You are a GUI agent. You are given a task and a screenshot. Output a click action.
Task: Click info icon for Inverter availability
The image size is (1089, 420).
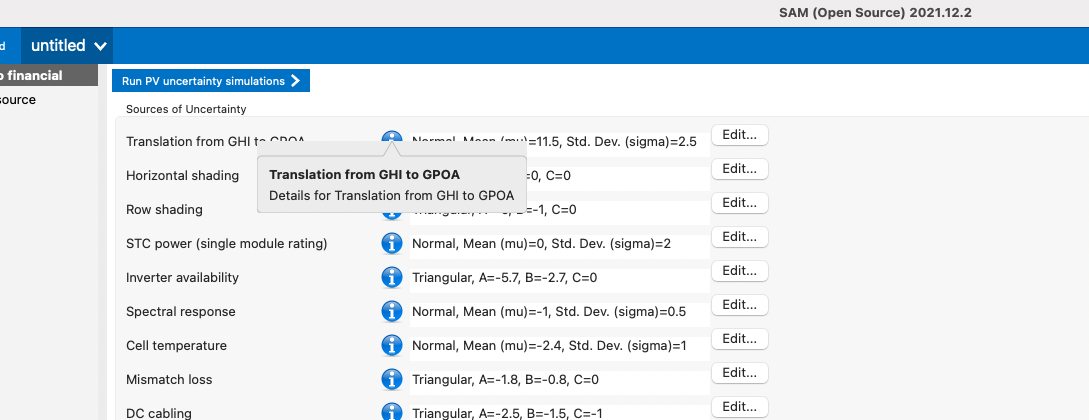pos(392,278)
